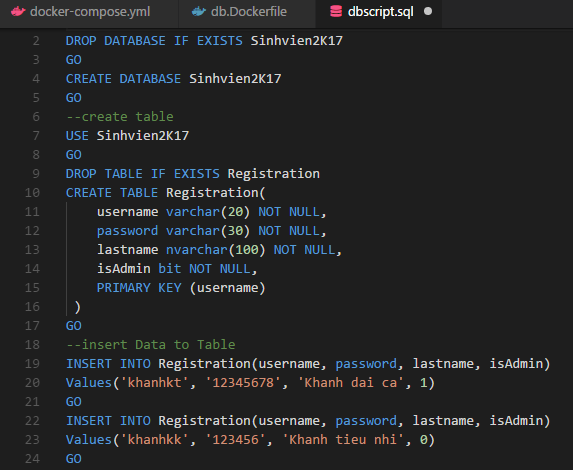The height and width of the screenshot is (470, 573).
Task: Click the '--create table' comment
Action: pos(120,117)
